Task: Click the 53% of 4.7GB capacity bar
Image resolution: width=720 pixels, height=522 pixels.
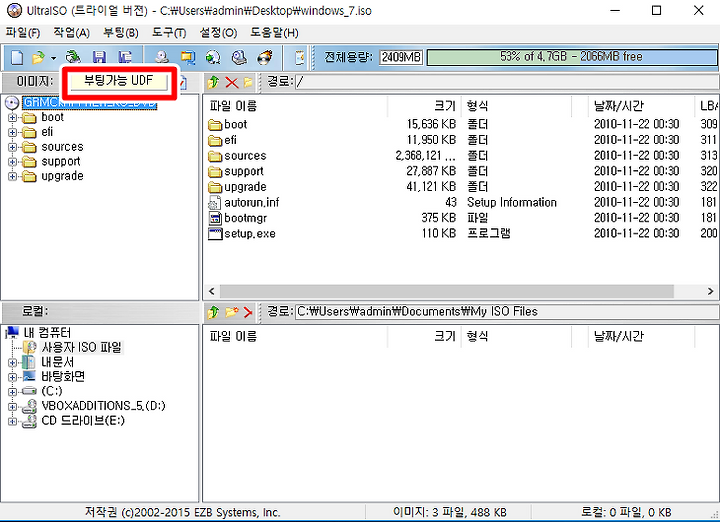Action: point(571,57)
